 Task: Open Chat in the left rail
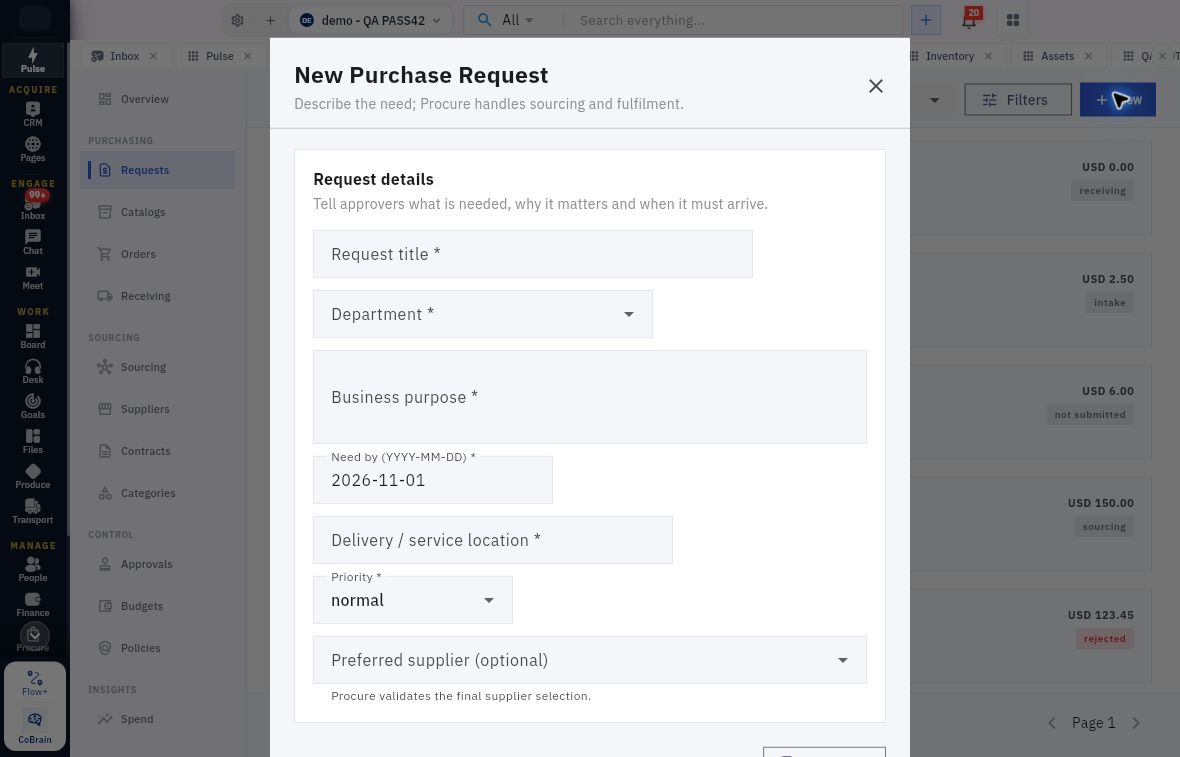click(x=32, y=242)
